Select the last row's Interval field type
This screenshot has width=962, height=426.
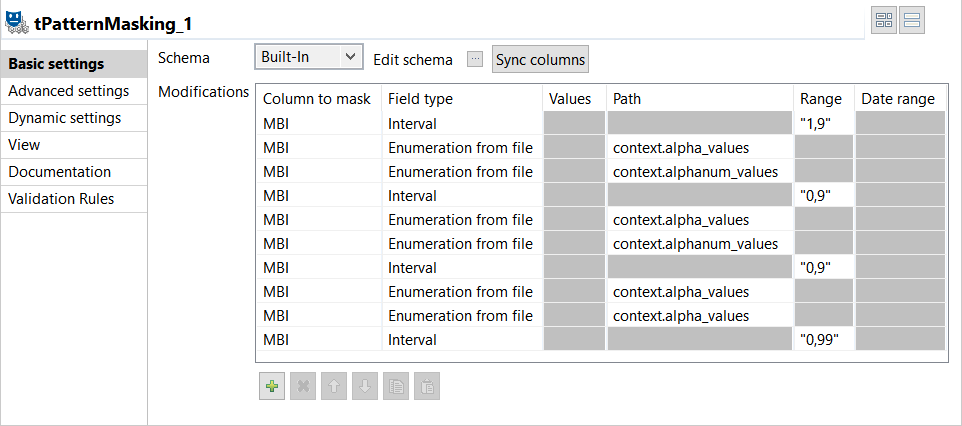pyautogui.click(x=464, y=340)
